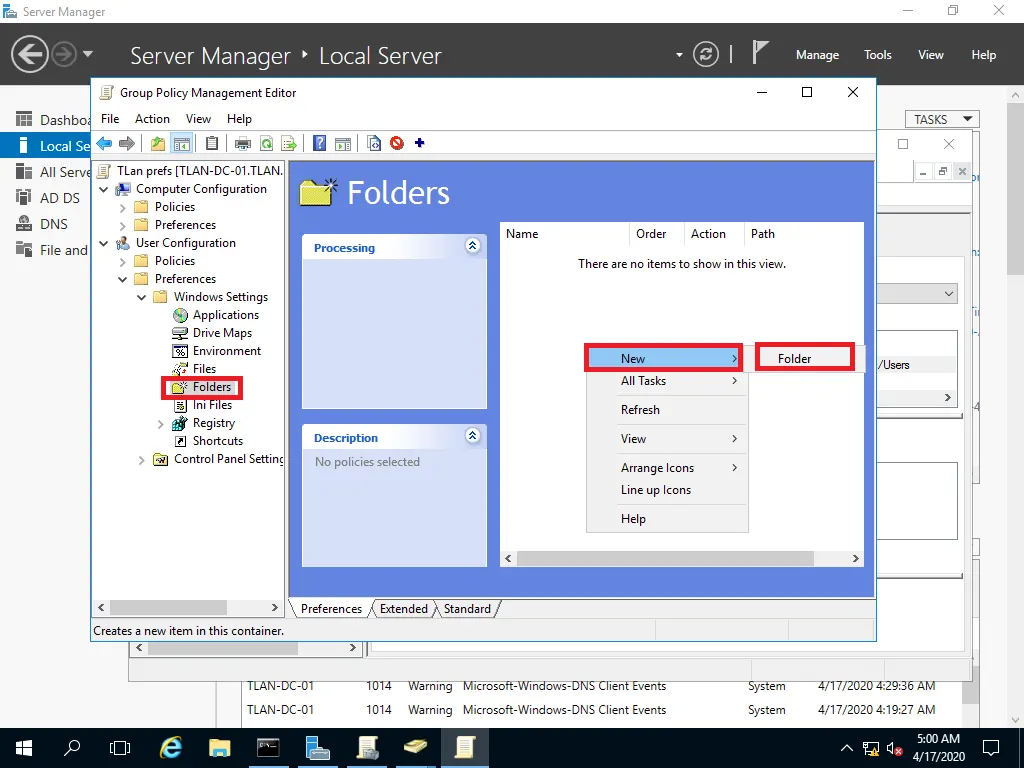Click Server Manager's circular back arrow button
1024x768 pixels.
[29, 54]
